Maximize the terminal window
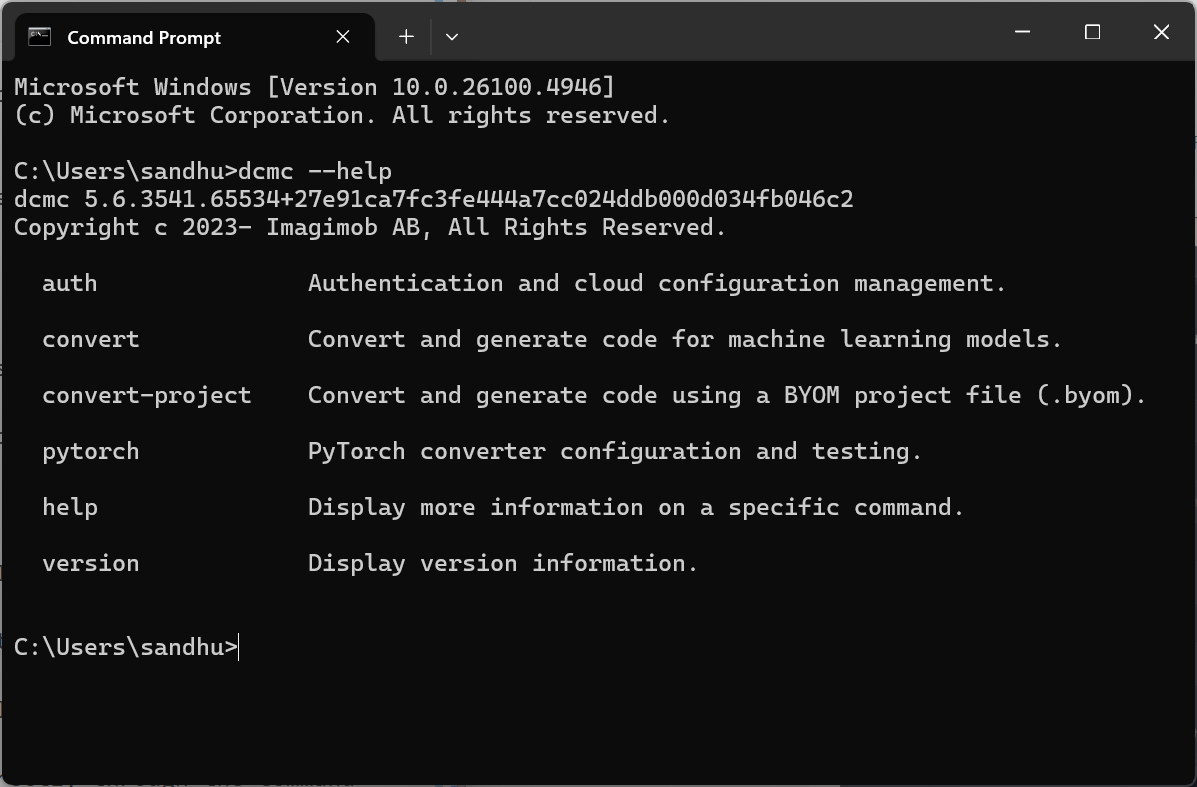This screenshot has height=787, width=1197. 1092,32
